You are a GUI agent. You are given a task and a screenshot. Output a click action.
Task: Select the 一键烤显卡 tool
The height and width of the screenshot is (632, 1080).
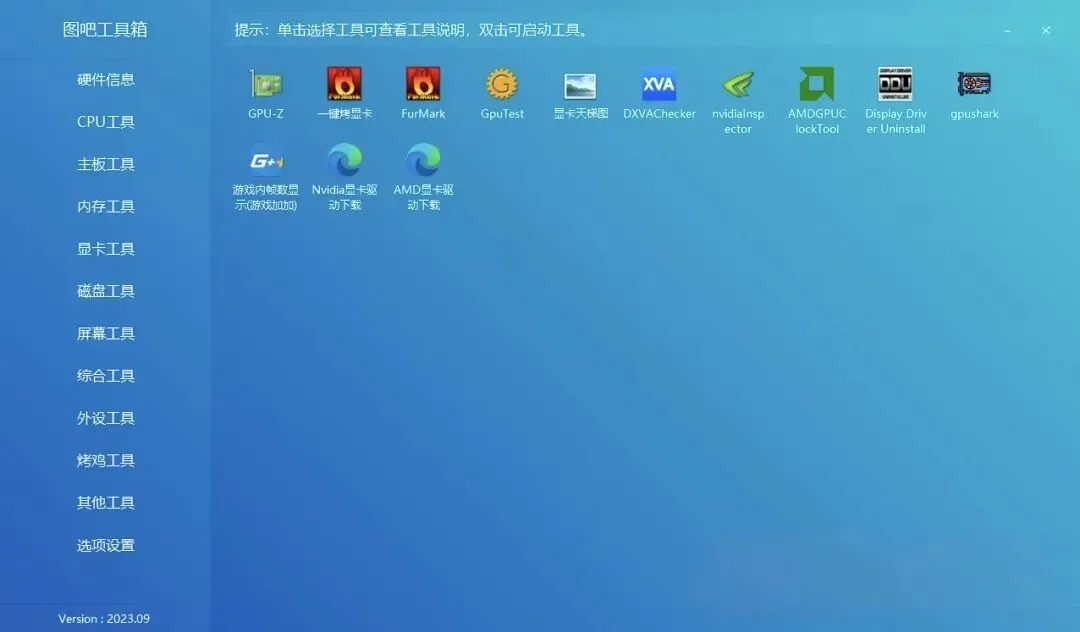[344, 90]
